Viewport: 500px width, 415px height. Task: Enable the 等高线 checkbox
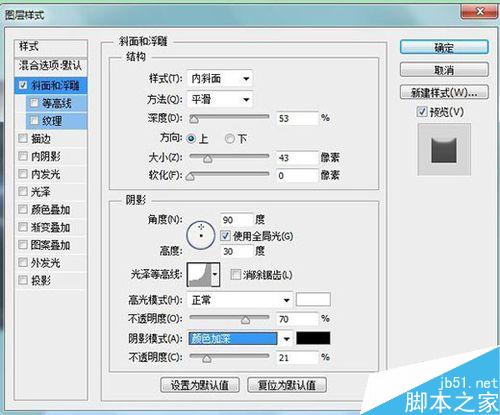tap(34, 103)
